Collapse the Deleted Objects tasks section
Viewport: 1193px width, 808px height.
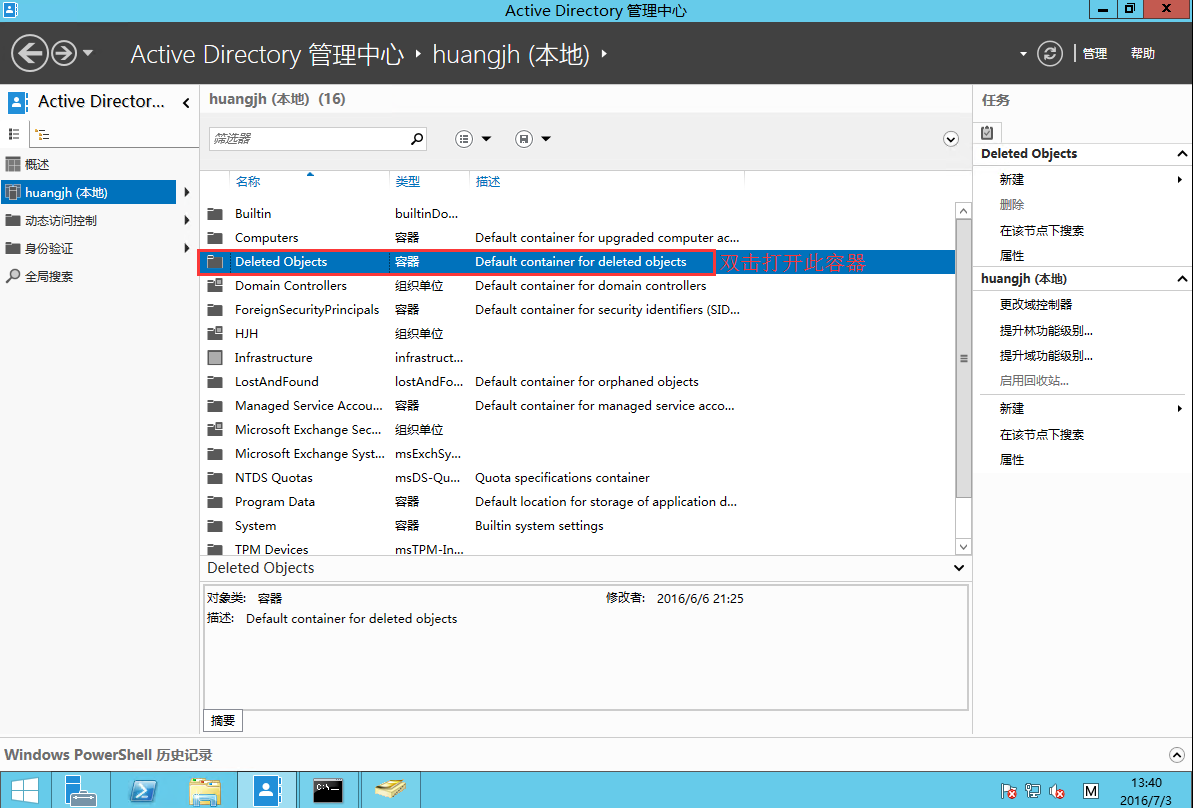pos(1182,154)
